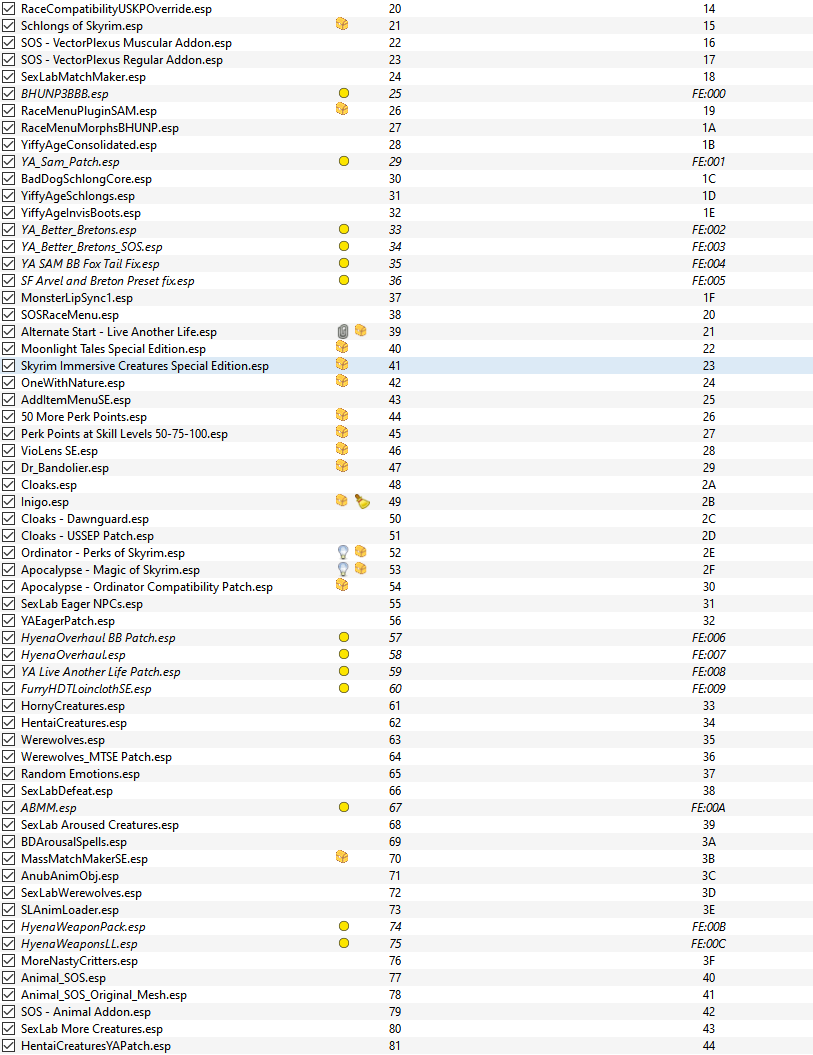Click the archive icon for Apocalypse - Ordinator Compatibility Patch
The width and height of the screenshot is (813, 1055).
coord(342,585)
